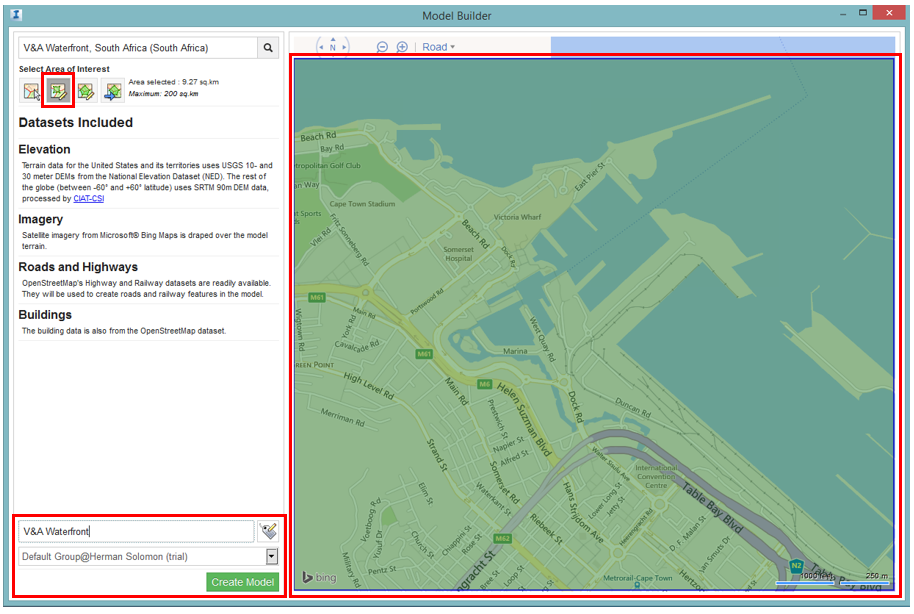
Task: Close the Model Builder window
Action: point(889,12)
